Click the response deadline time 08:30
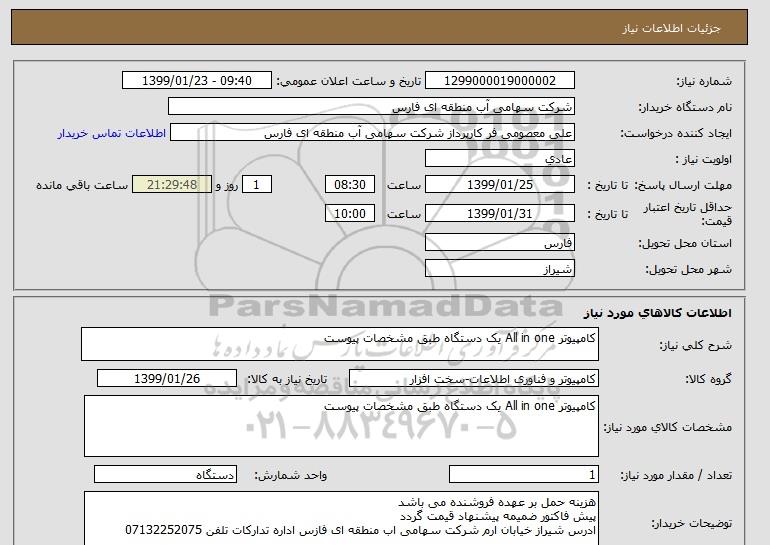The width and height of the screenshot is (770, 545). pos(350,185)
